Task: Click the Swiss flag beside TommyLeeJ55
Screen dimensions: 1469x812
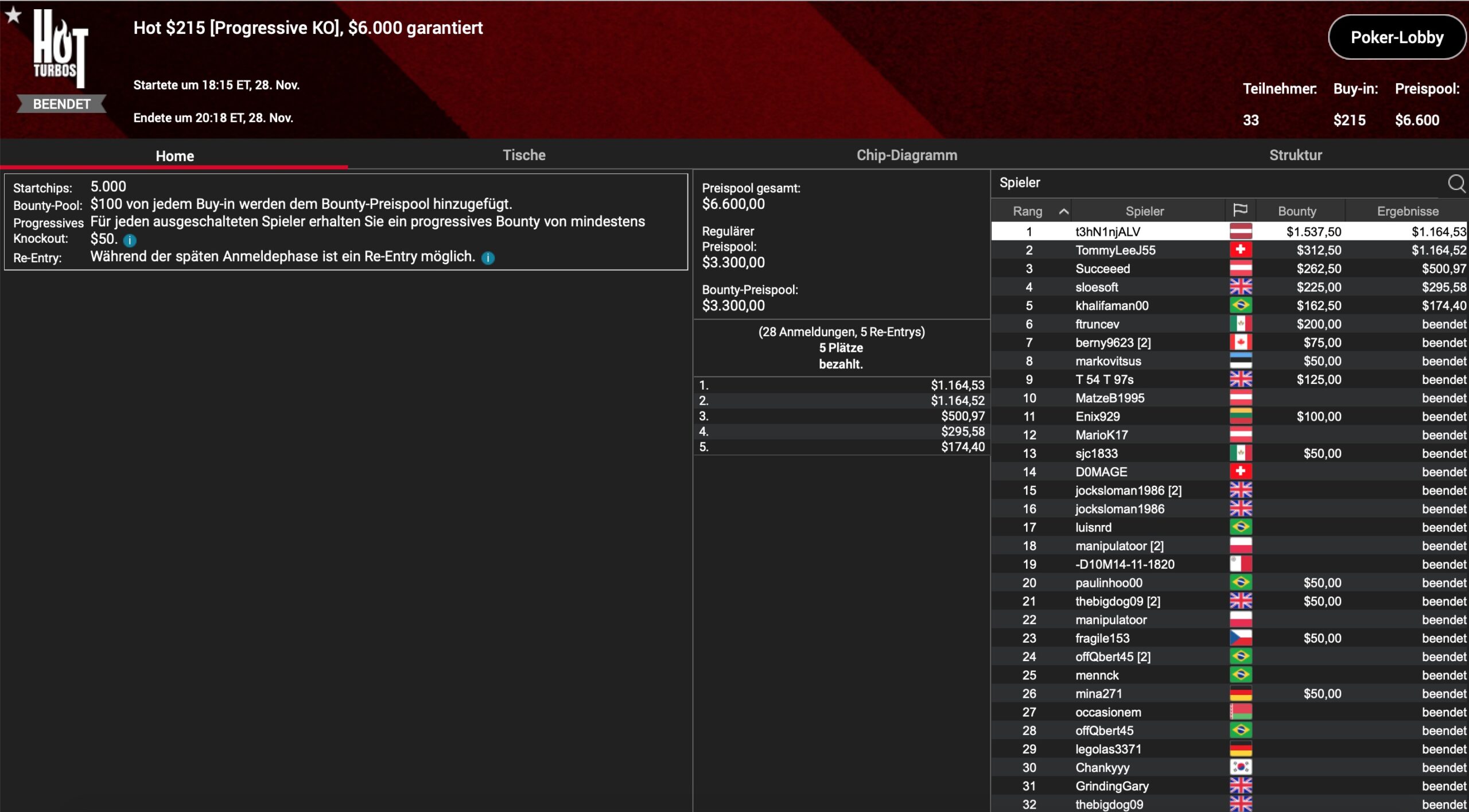Action: click(1240, 250)
